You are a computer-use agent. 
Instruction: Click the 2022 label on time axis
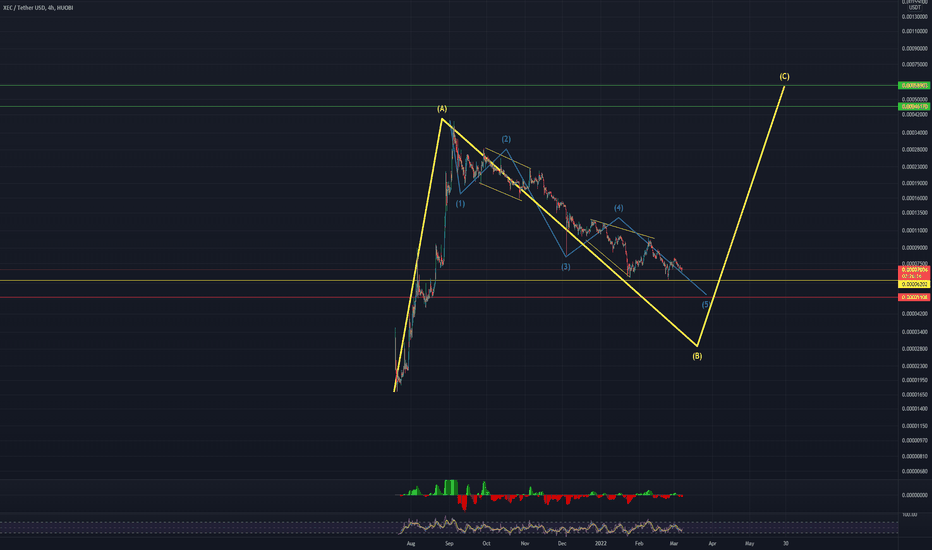pos(601,543)
